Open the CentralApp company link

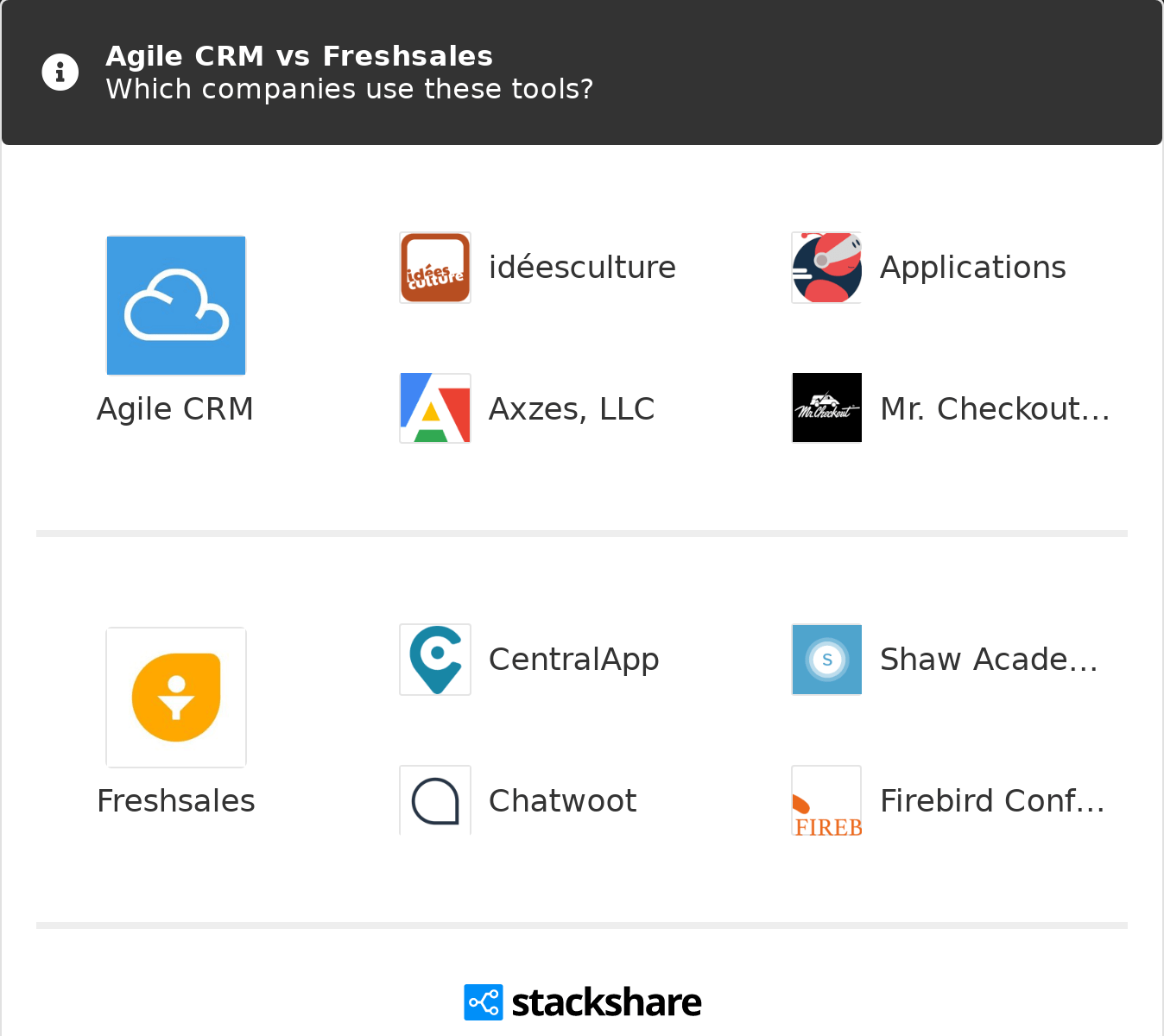[x=574, y=660]
